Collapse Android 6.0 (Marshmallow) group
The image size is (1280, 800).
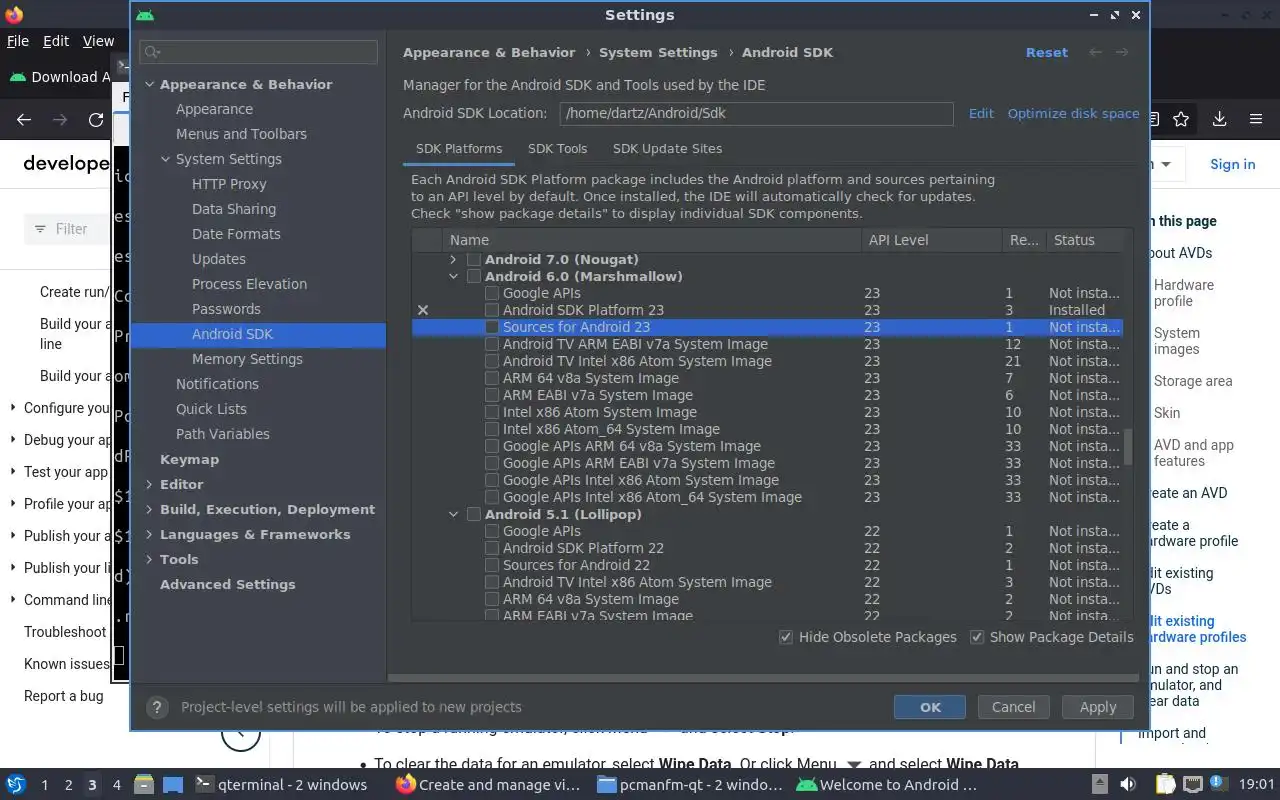pyautogui.click(x=453, y=276)
